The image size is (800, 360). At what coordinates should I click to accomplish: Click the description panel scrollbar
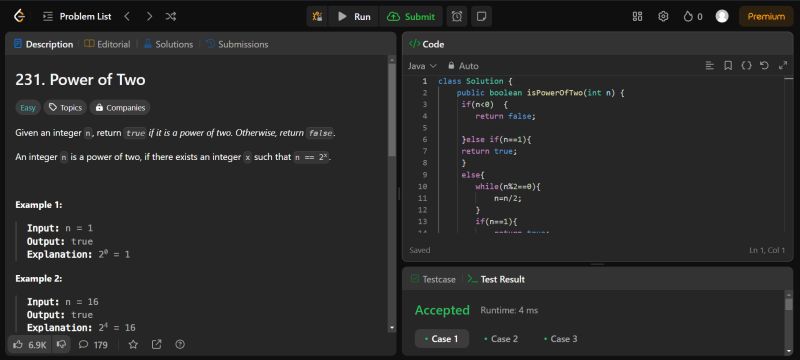tap(392, 110)
